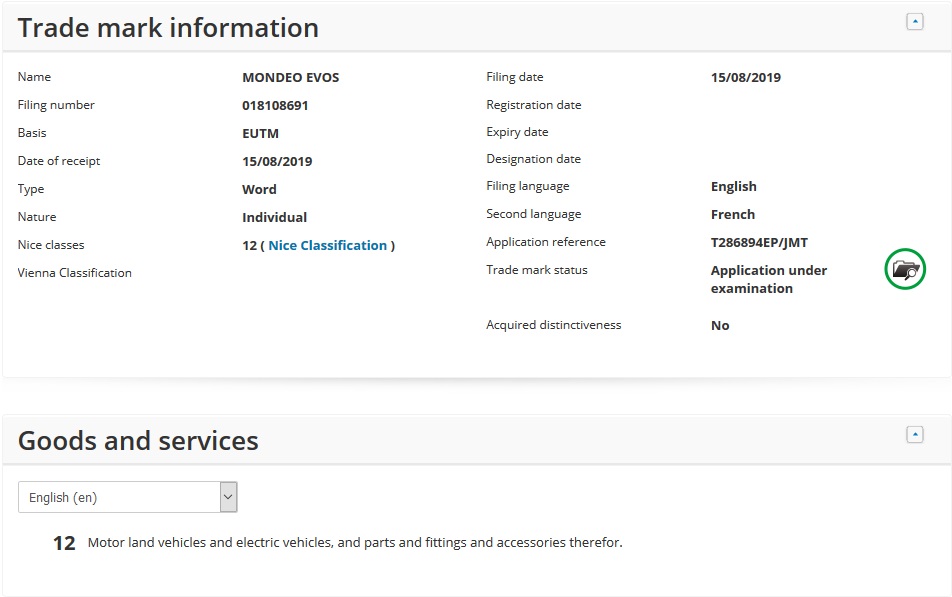Click the Motor land vehicles description text
This screenshot has height=597, width=952.
pos(355,543)
